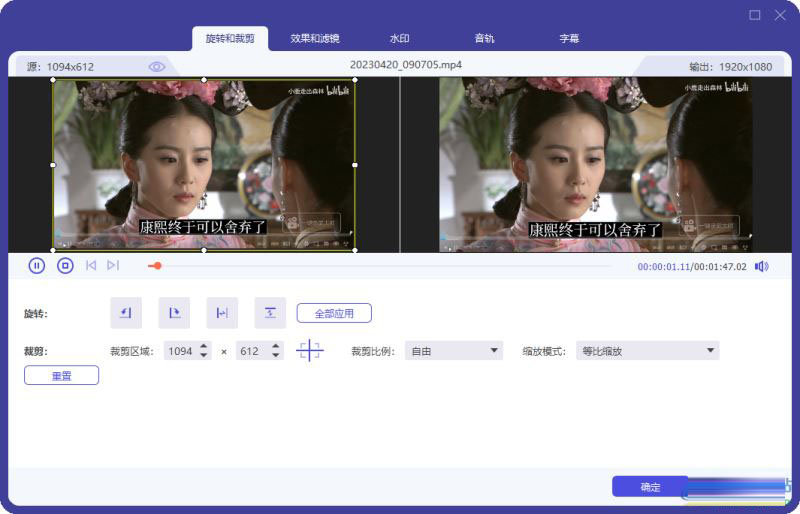Open the 缩放模式 dropdown
Screen dimensions: 800x514
point(647,351)
